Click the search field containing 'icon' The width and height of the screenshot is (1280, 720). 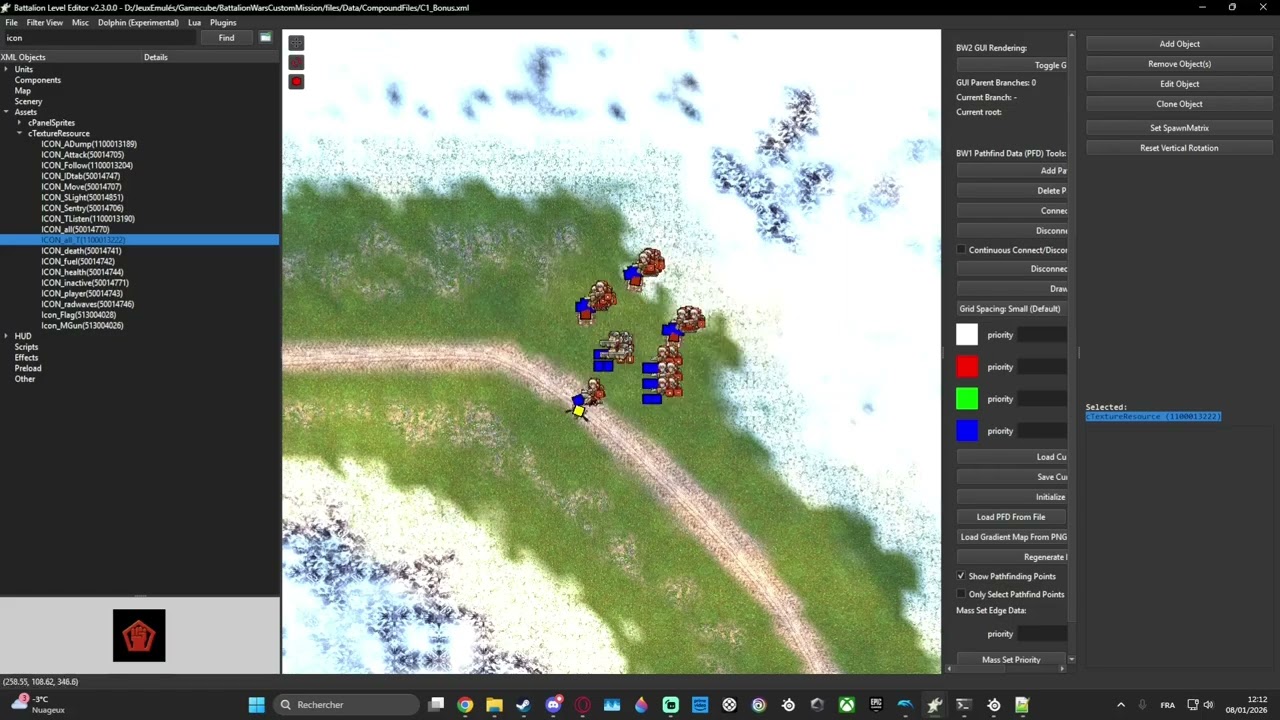point(99,38)
